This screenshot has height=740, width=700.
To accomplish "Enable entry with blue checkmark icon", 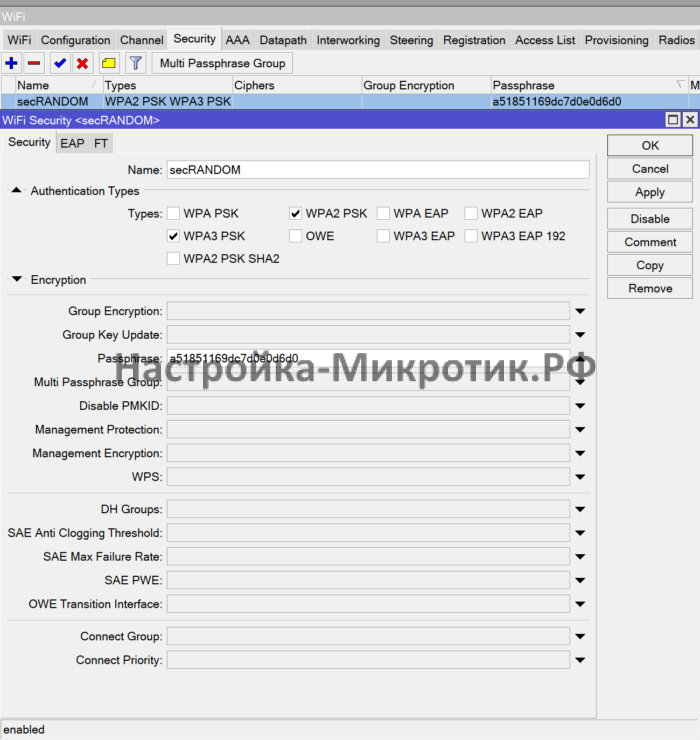I will 60,63.
